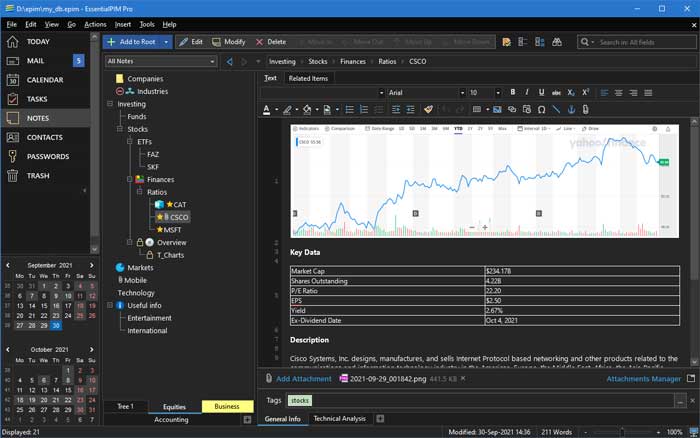The width and height of the screenshot is (700, 438).
Task: Click the Delete button
Action: (271, 42)
